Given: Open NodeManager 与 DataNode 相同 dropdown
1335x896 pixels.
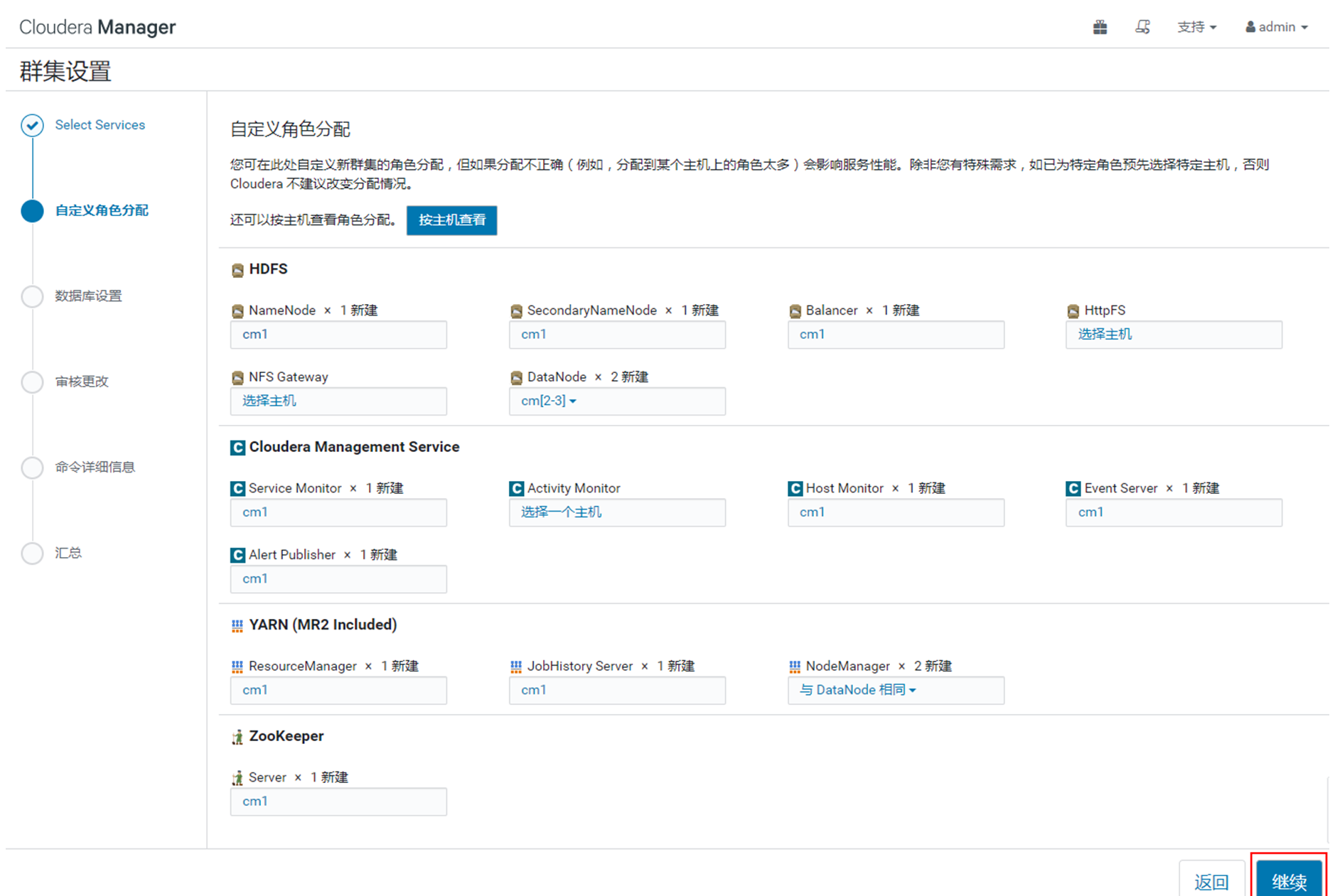Looking at the screenshot, I should click(x=896, y=690).
